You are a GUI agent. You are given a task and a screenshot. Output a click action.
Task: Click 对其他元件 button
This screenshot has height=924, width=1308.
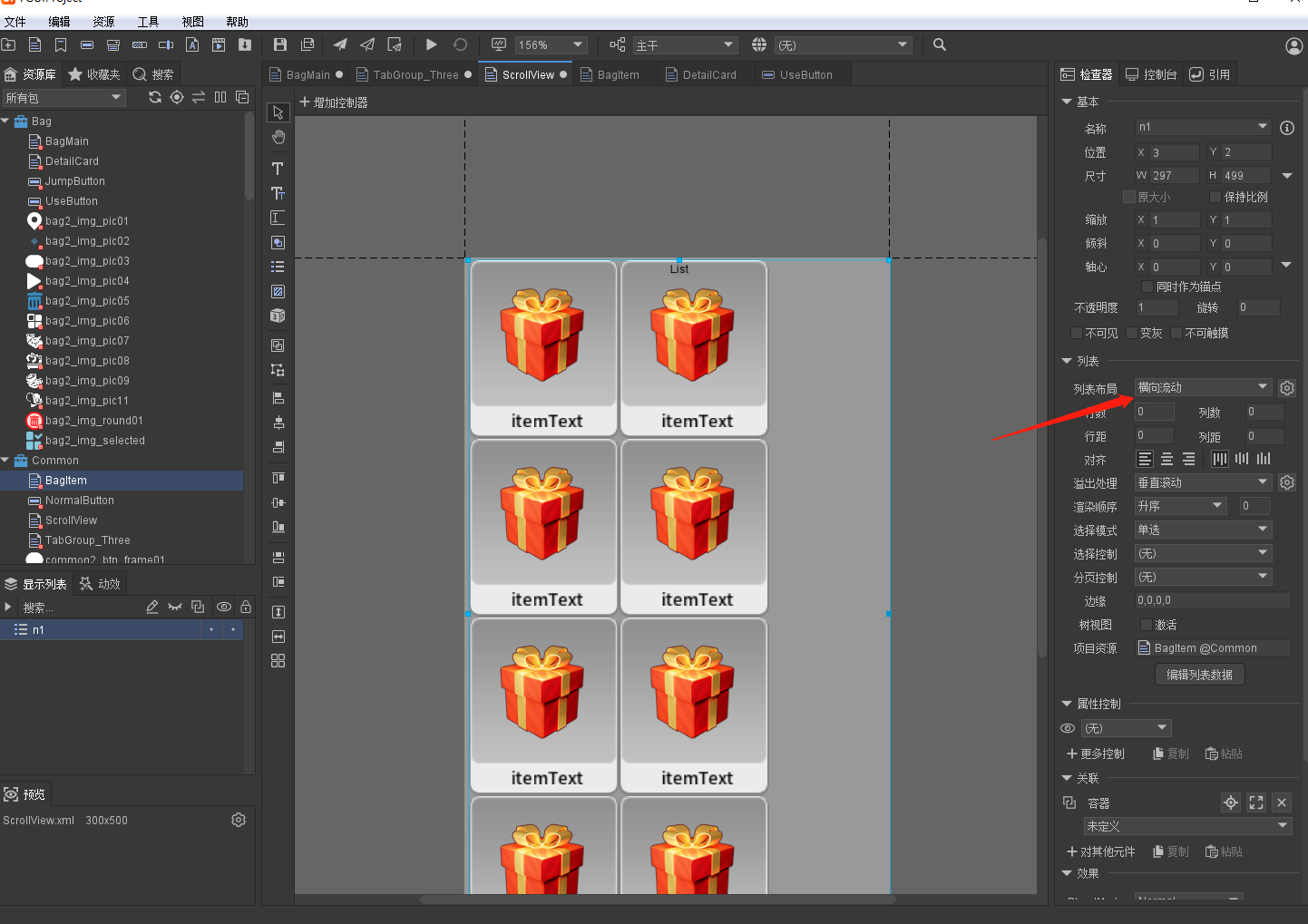point(1100,851)
